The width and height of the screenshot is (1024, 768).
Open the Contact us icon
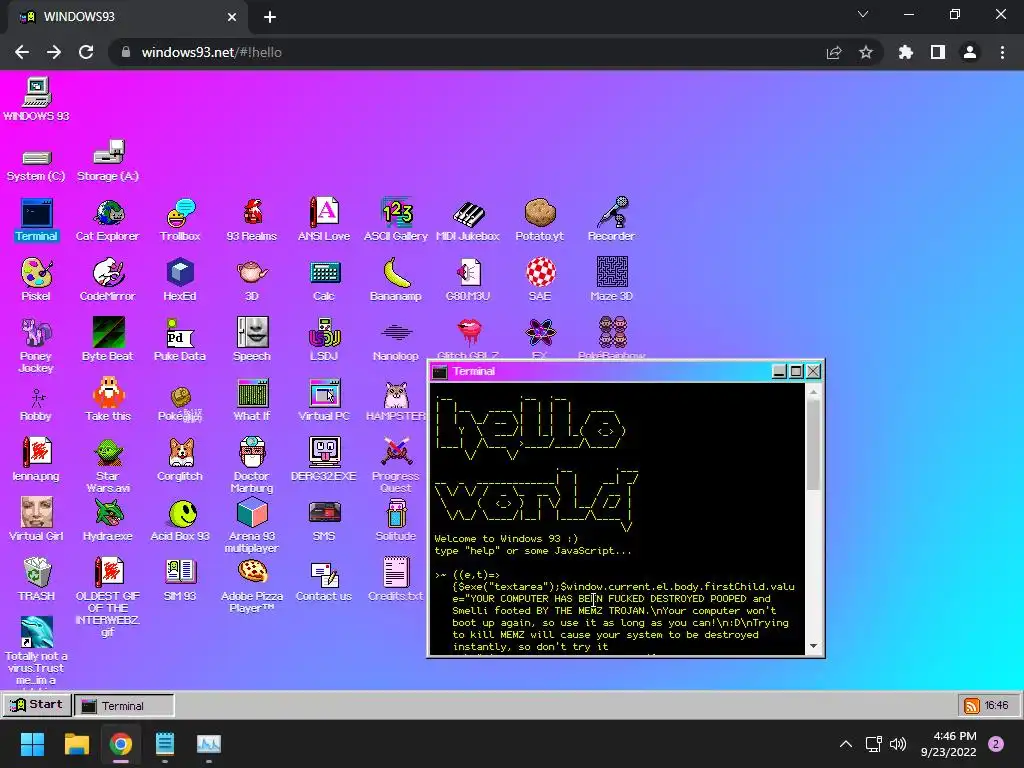[x=324, y=574]
